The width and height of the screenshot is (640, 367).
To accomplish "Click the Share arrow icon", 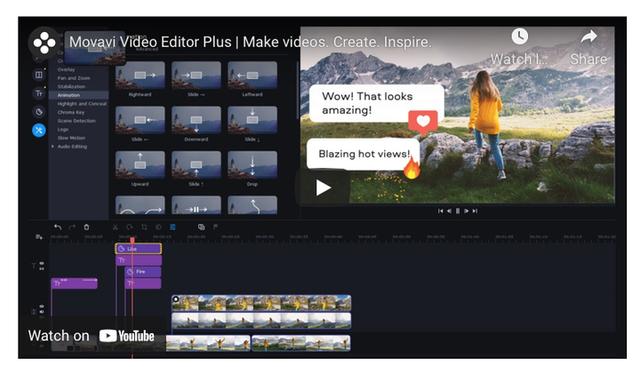I will point(589,37).
